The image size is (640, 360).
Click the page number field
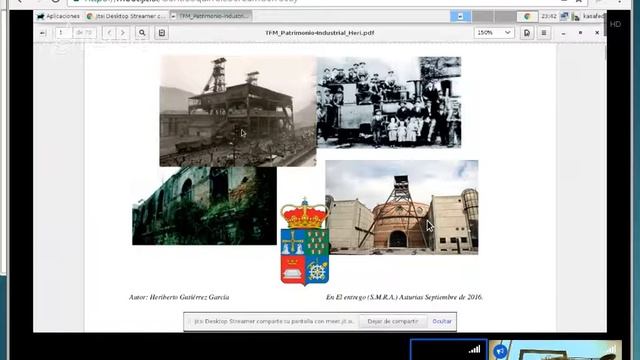(x=64, y=33)
